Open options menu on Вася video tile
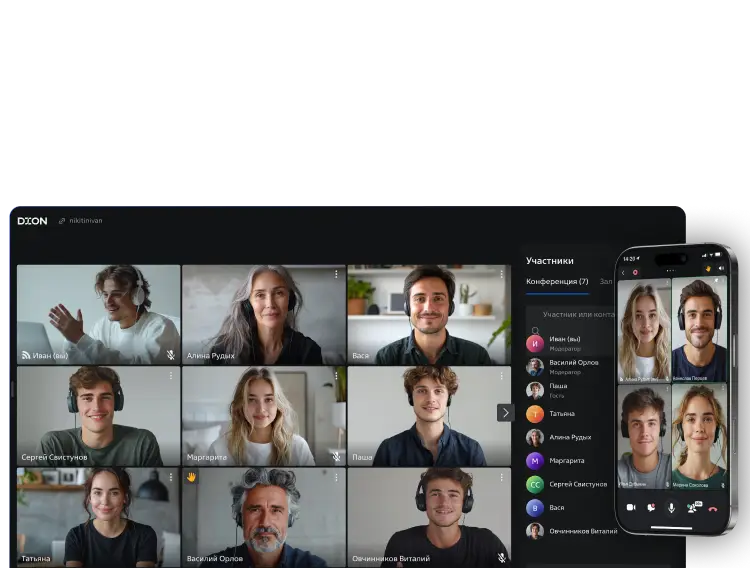This screenshot has width=750, height=568. (501, 274)
